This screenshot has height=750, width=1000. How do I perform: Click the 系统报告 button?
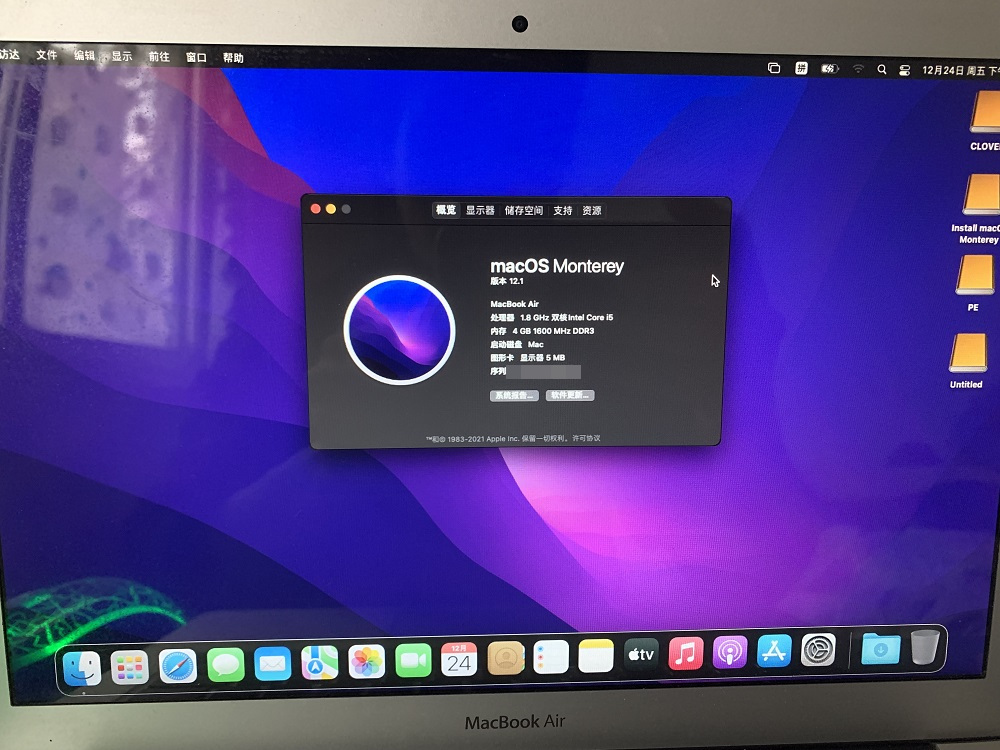click(514, 395)
